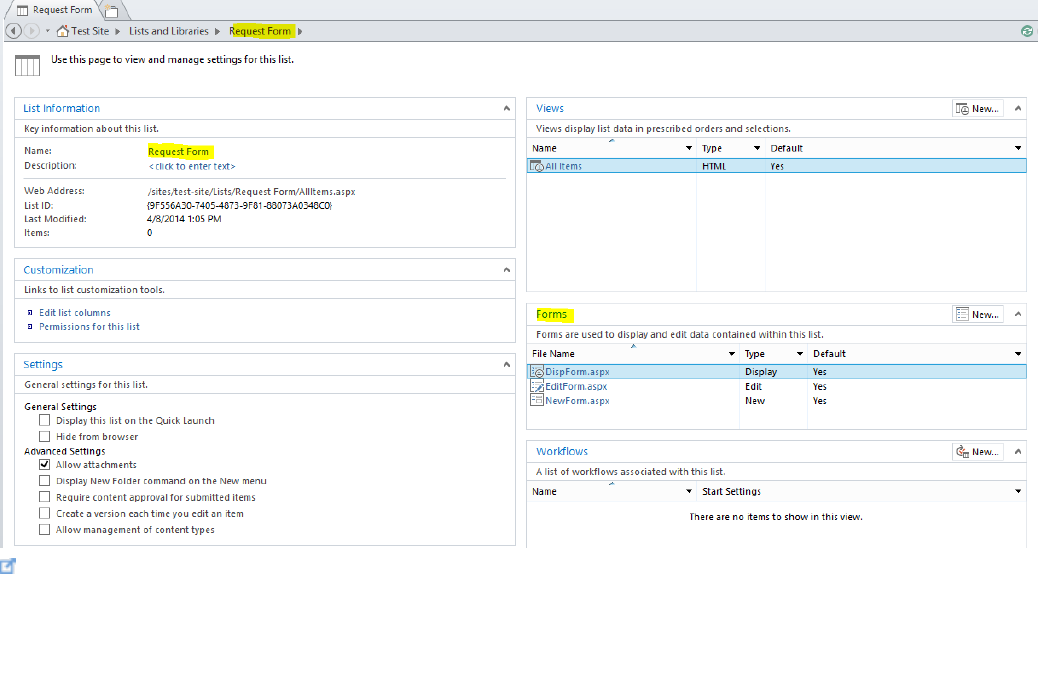Click the Request Form name link

pyautogui.click(x=178, y=152)
